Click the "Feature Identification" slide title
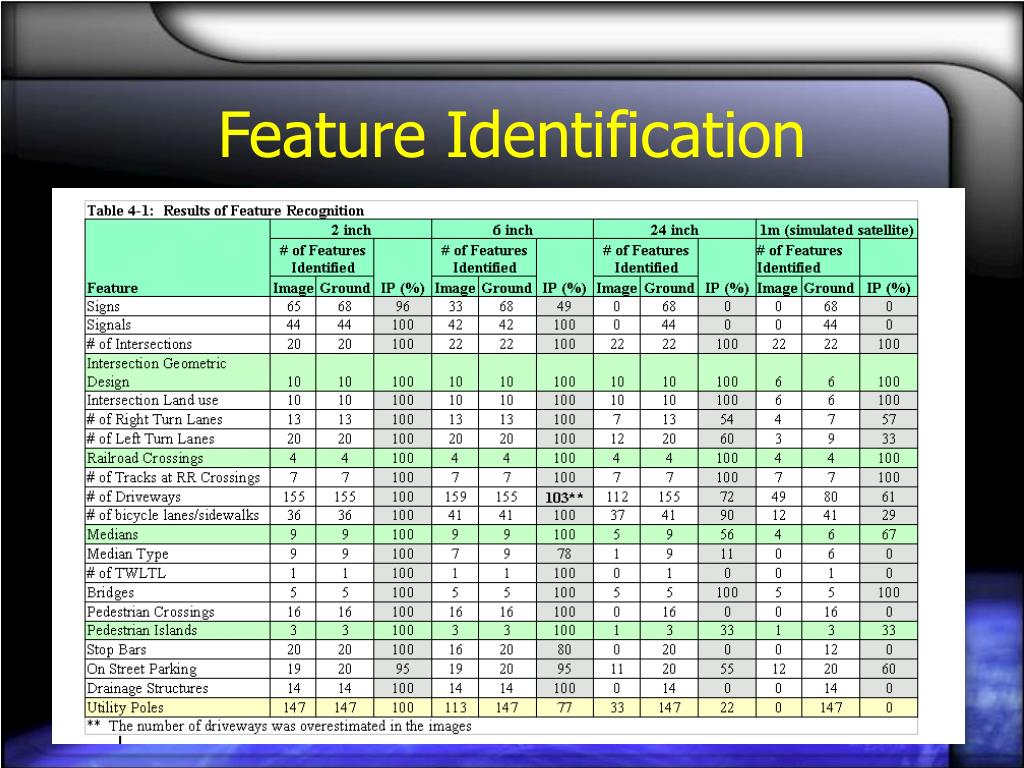The image size is (1024, 768). point(511,135)
